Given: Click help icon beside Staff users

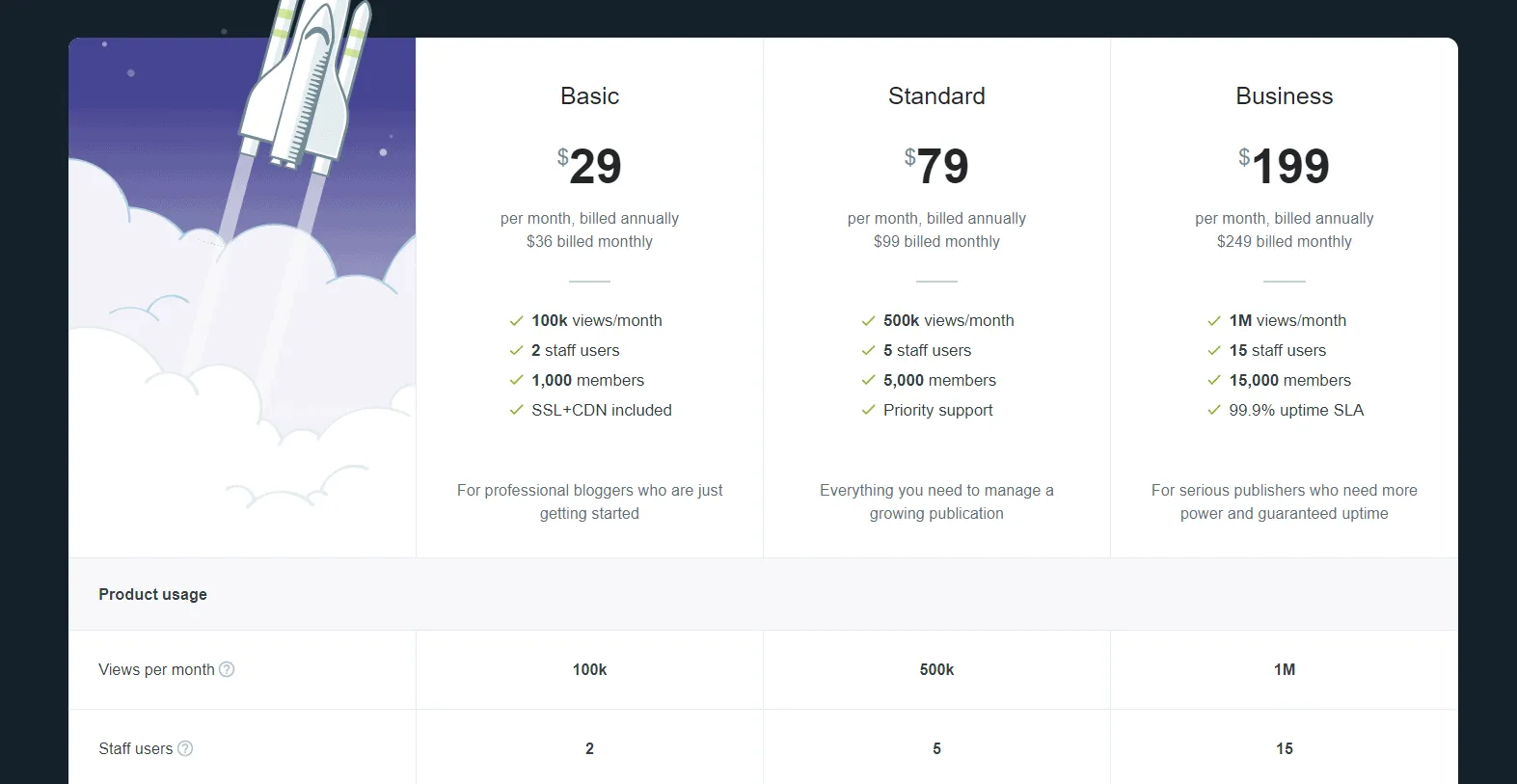Looking at the screenshot, I should 185,748.
